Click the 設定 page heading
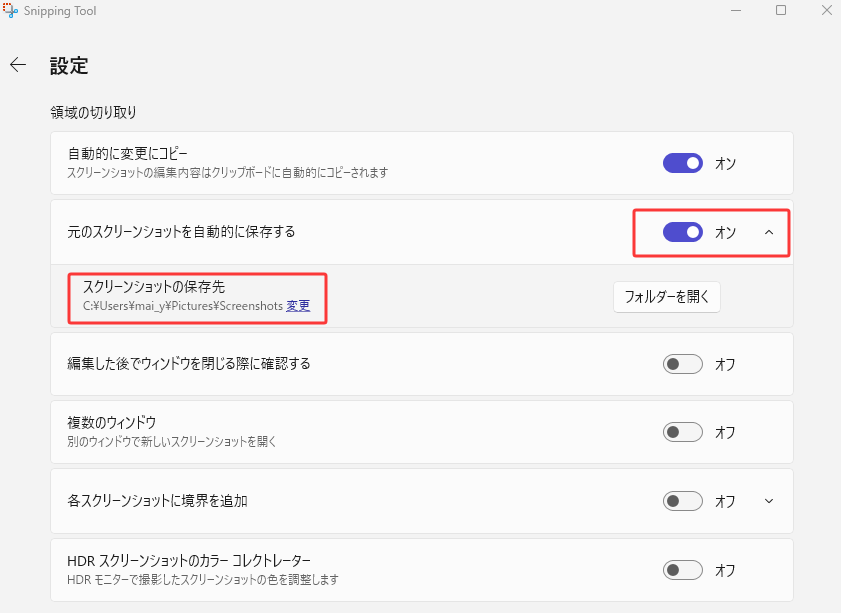The width and height of the screenshot is (841, 613). (x=69, y=66)
